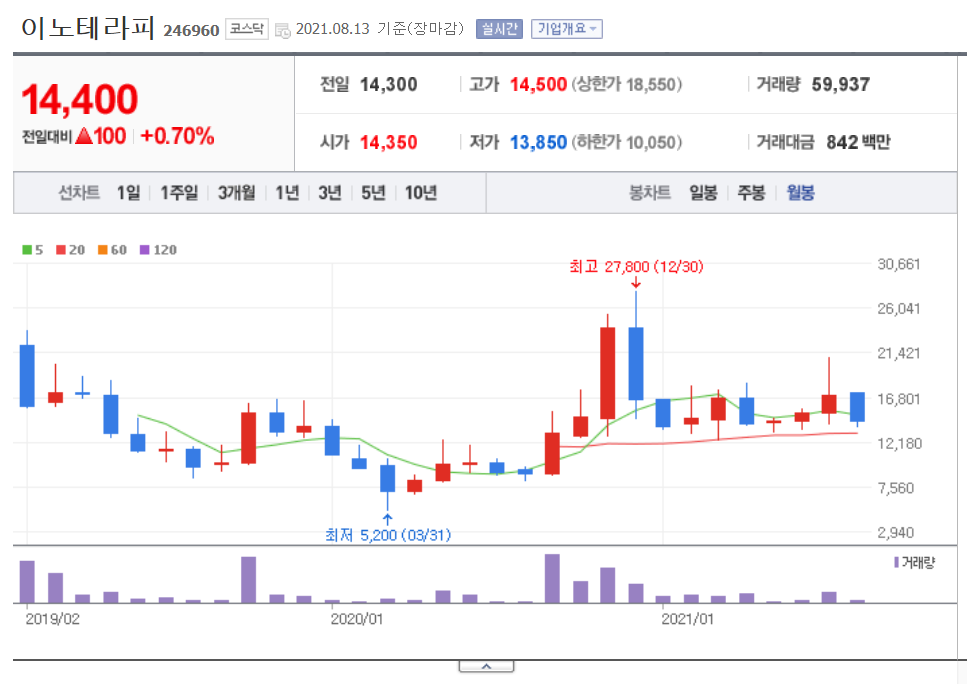
Task: Click the stock code 246960
Action: click(191, 30)
